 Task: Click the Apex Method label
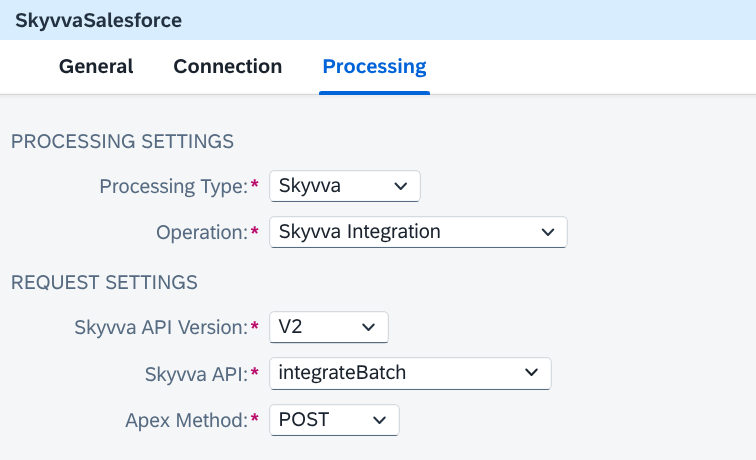(187, 420)
